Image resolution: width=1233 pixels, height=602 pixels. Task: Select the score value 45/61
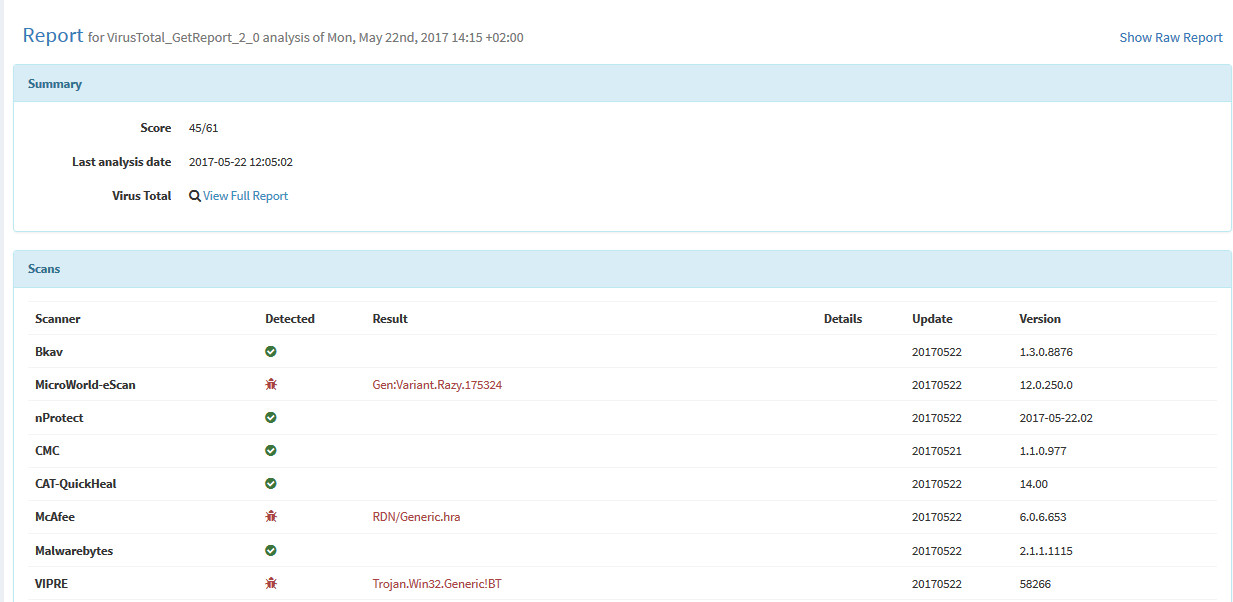[203, 128]
